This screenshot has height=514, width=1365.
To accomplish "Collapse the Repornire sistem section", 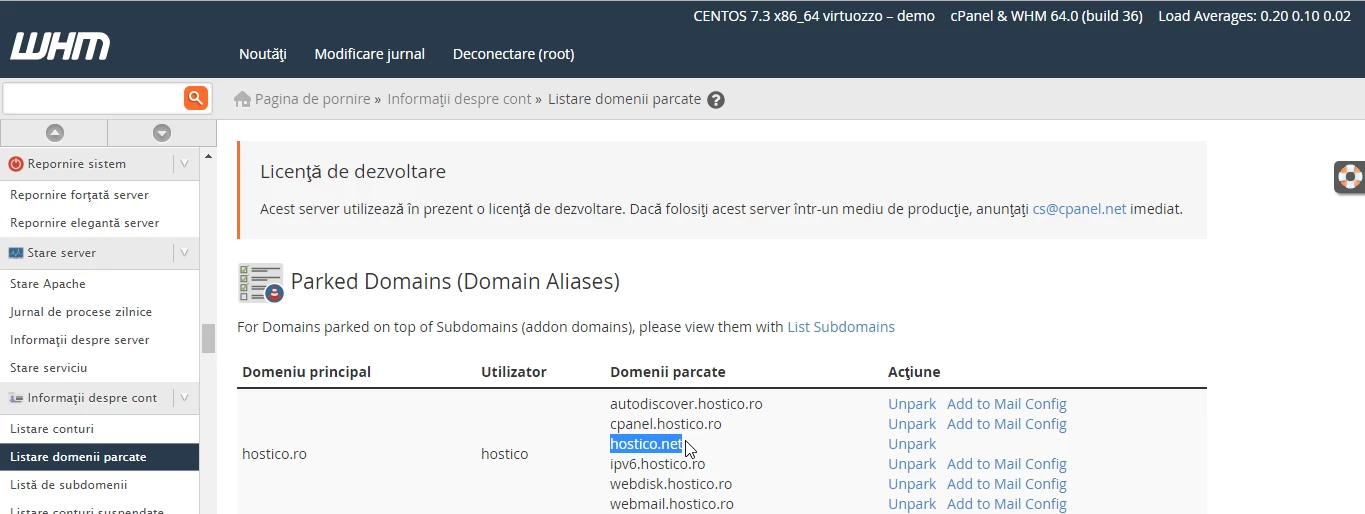I will point(184,164).
